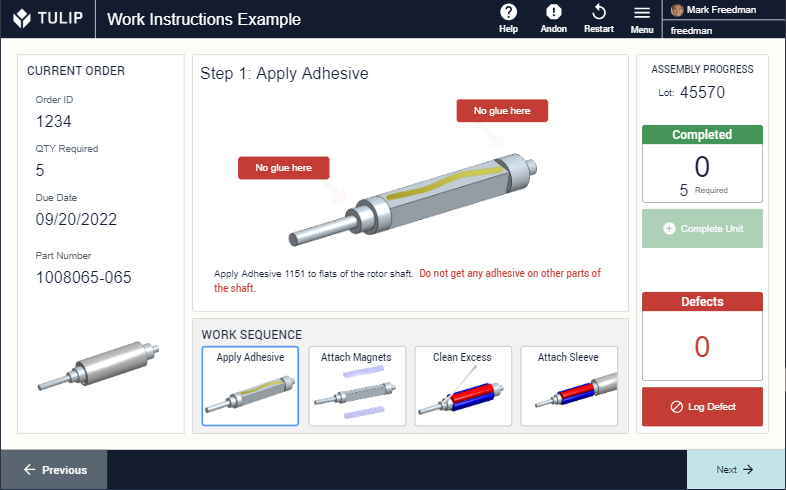The width and height of the screenshot is (786, 490).
Task: Go back with the Previous button
Action: pyautogui.click(x=54, y=469)
